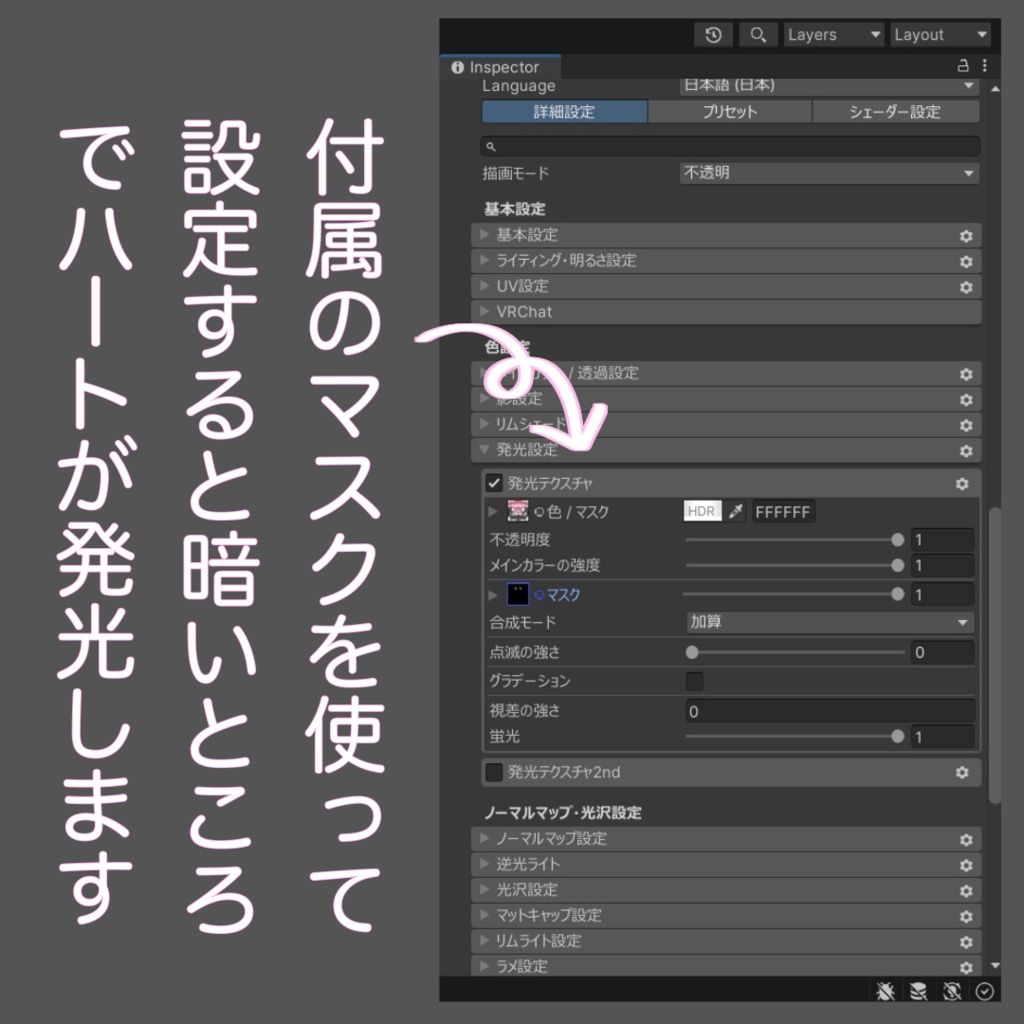This screenshot has width=1024, height=1024.
Task: Click the cache database icon in the status bar
Action: [x=918, y=991]
